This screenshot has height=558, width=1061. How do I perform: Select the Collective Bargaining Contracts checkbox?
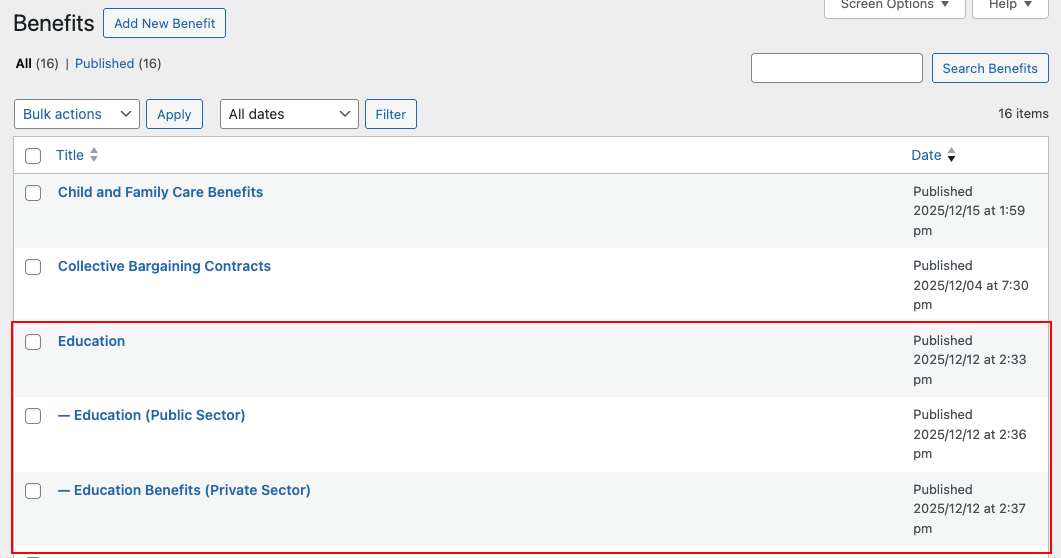click(x=33, y=267)
